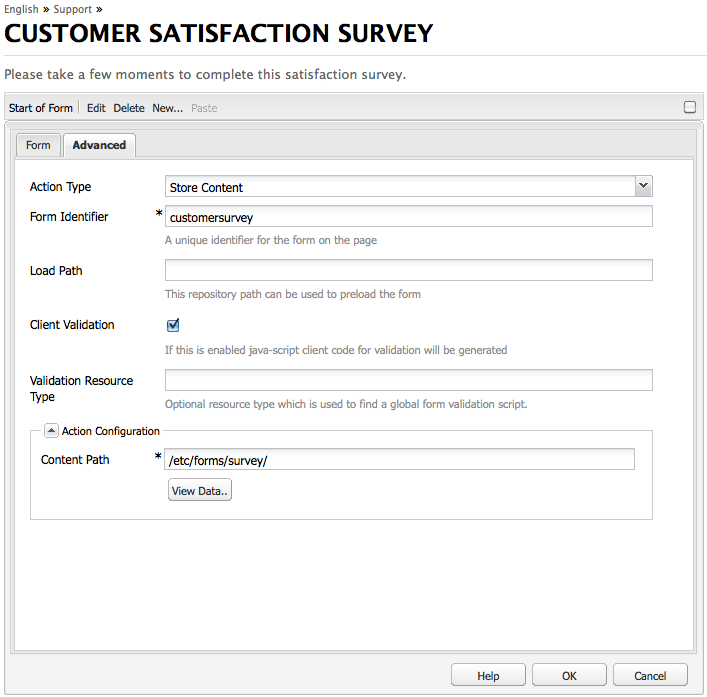Screen dimensions: 707x697
Task: Select the Advanced tab
Action: tap(99, 145)
